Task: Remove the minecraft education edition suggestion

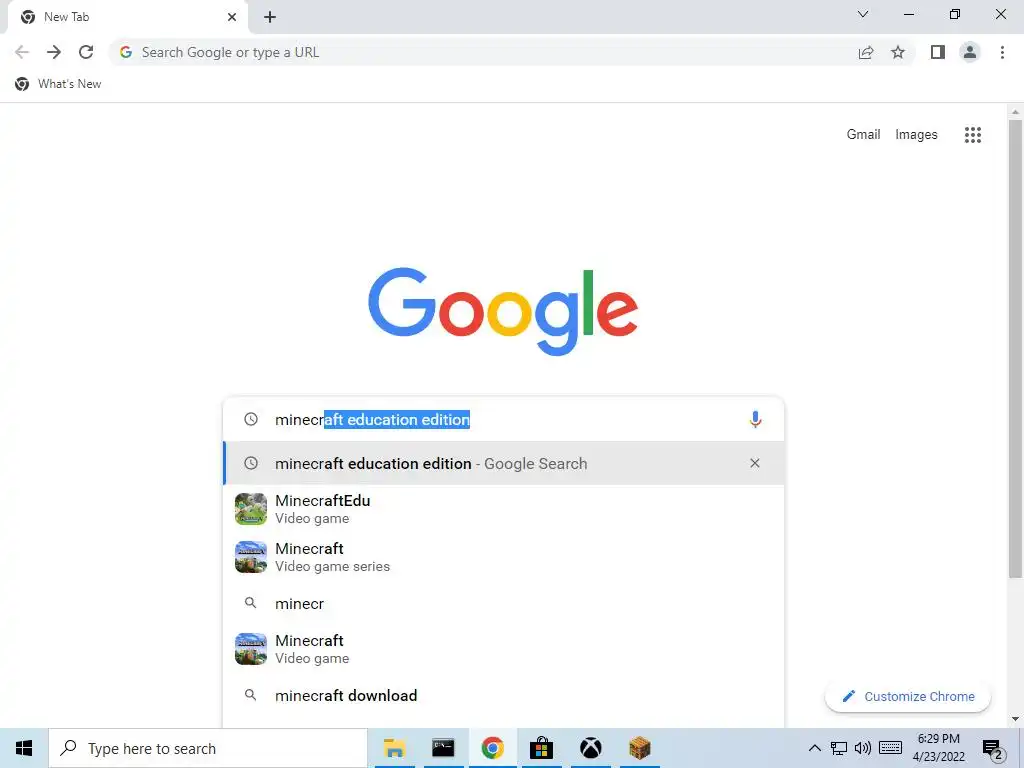Action: (754, 463)
